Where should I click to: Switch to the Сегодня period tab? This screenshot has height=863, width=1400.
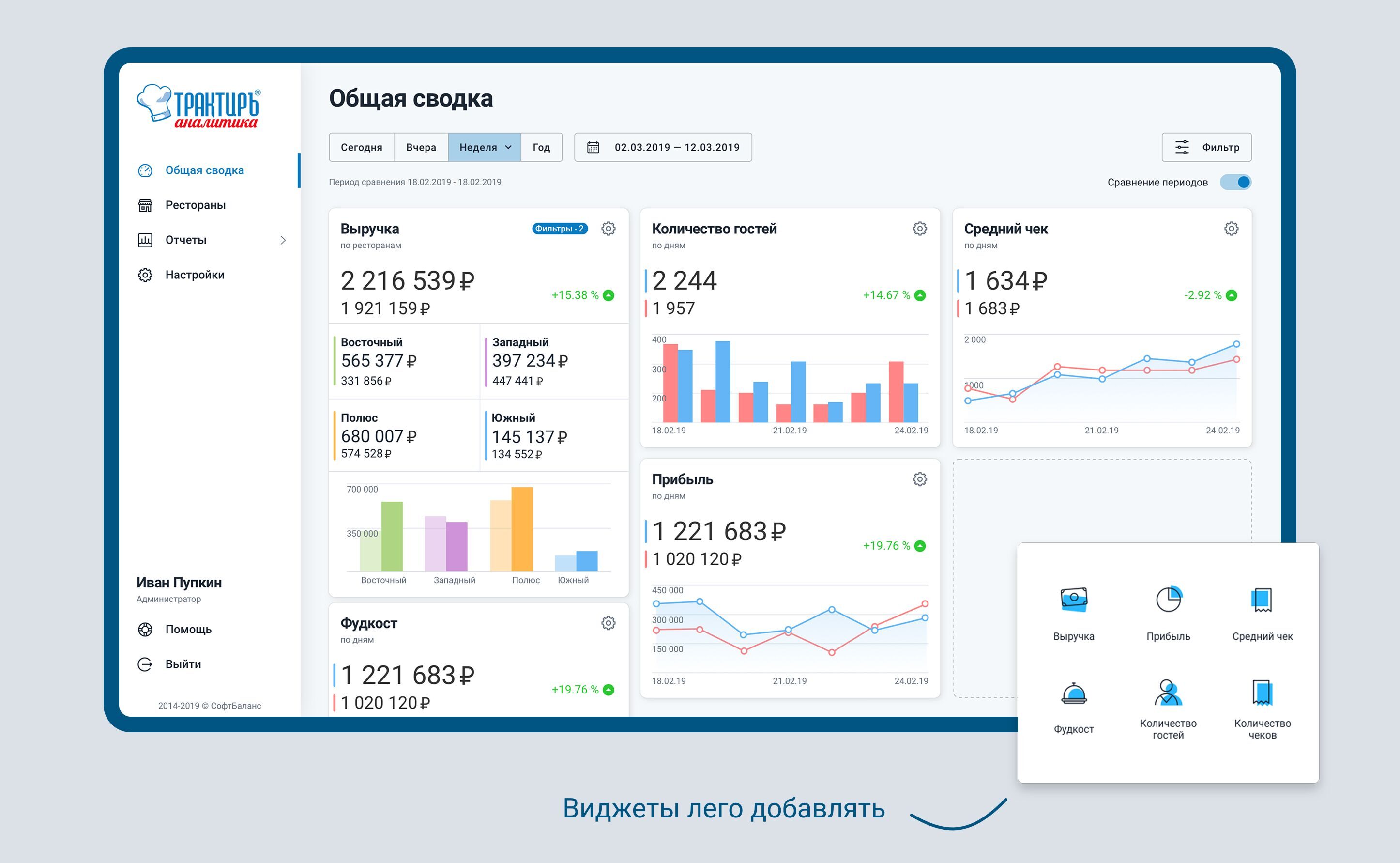[361, 147]
